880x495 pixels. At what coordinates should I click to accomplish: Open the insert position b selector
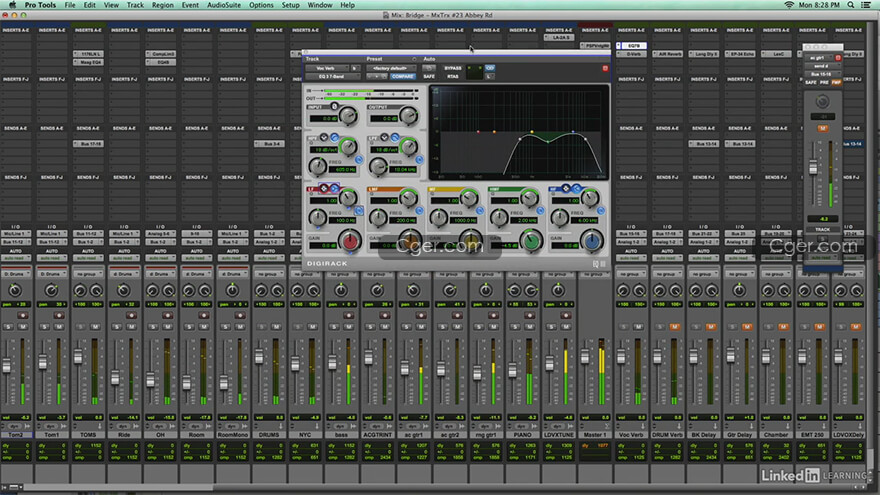(x=355, y=68)
